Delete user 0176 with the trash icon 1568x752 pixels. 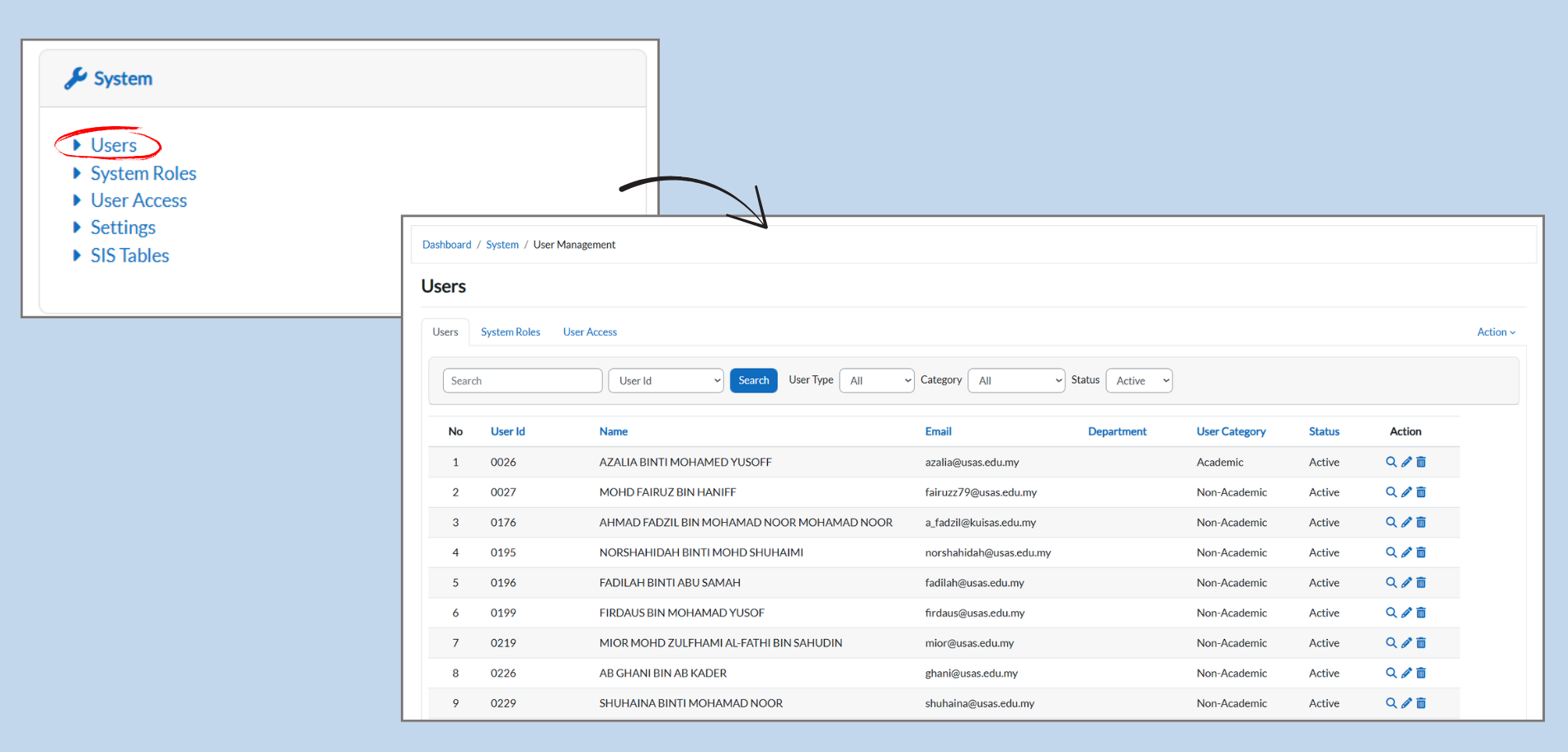click(x=1421, y=523)
